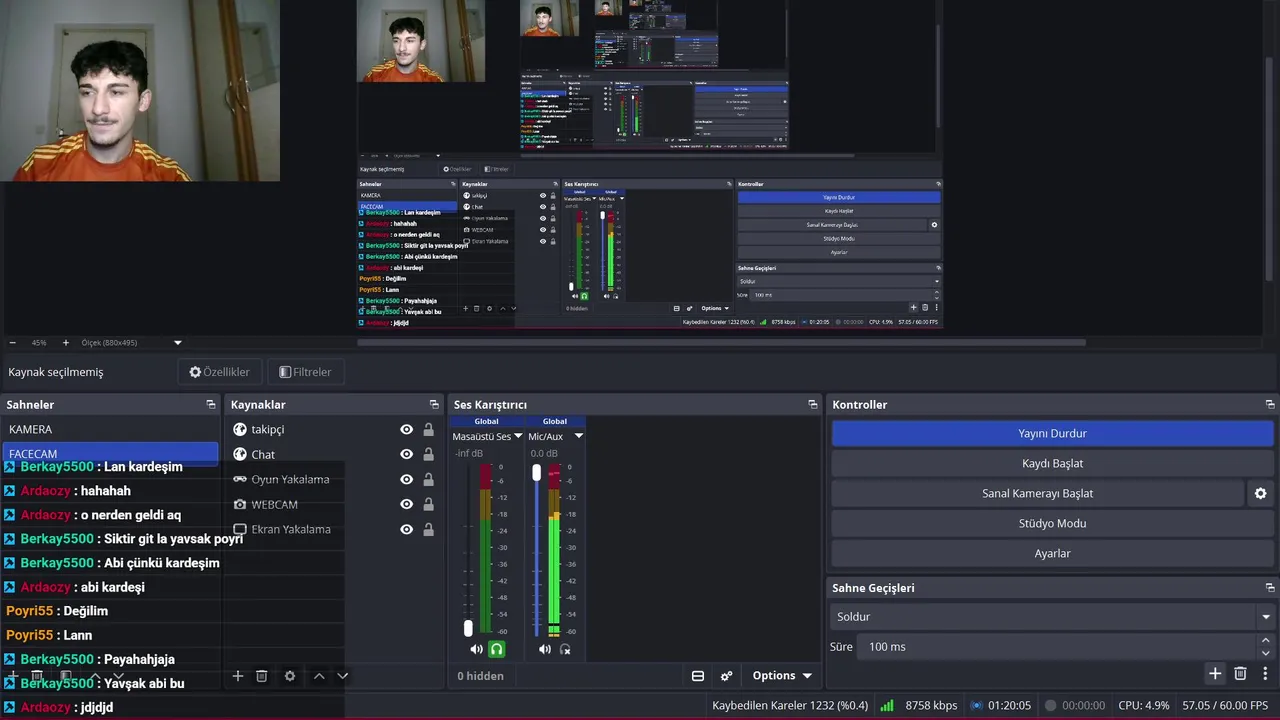
Task: Undock the Sahneler panel
Action: click(x=211, y=405)
